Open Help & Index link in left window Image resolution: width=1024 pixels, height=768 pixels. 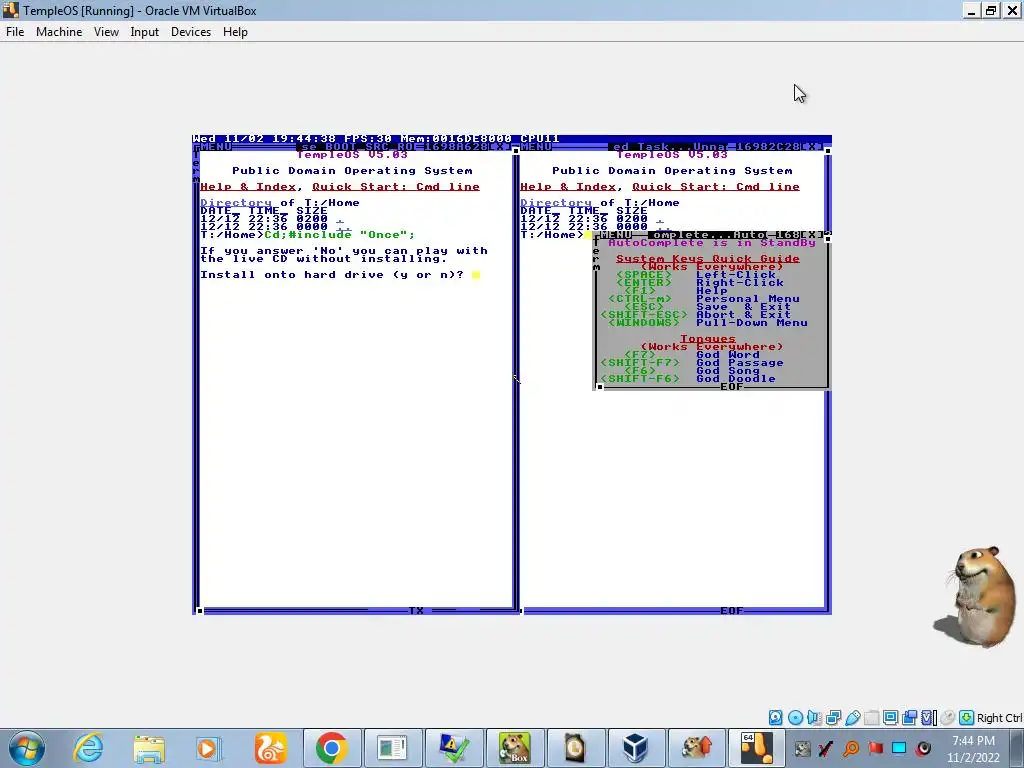(x=248, y=187)
